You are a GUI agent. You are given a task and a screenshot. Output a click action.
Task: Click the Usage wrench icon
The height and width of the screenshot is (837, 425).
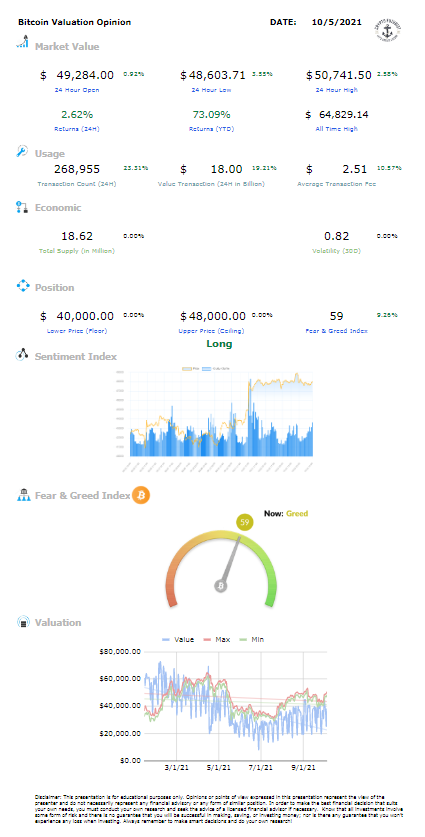click(x=22, y=152)
